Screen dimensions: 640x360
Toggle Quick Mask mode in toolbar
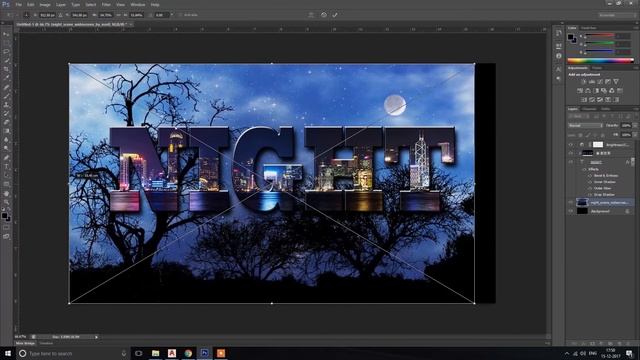point(6,227)
